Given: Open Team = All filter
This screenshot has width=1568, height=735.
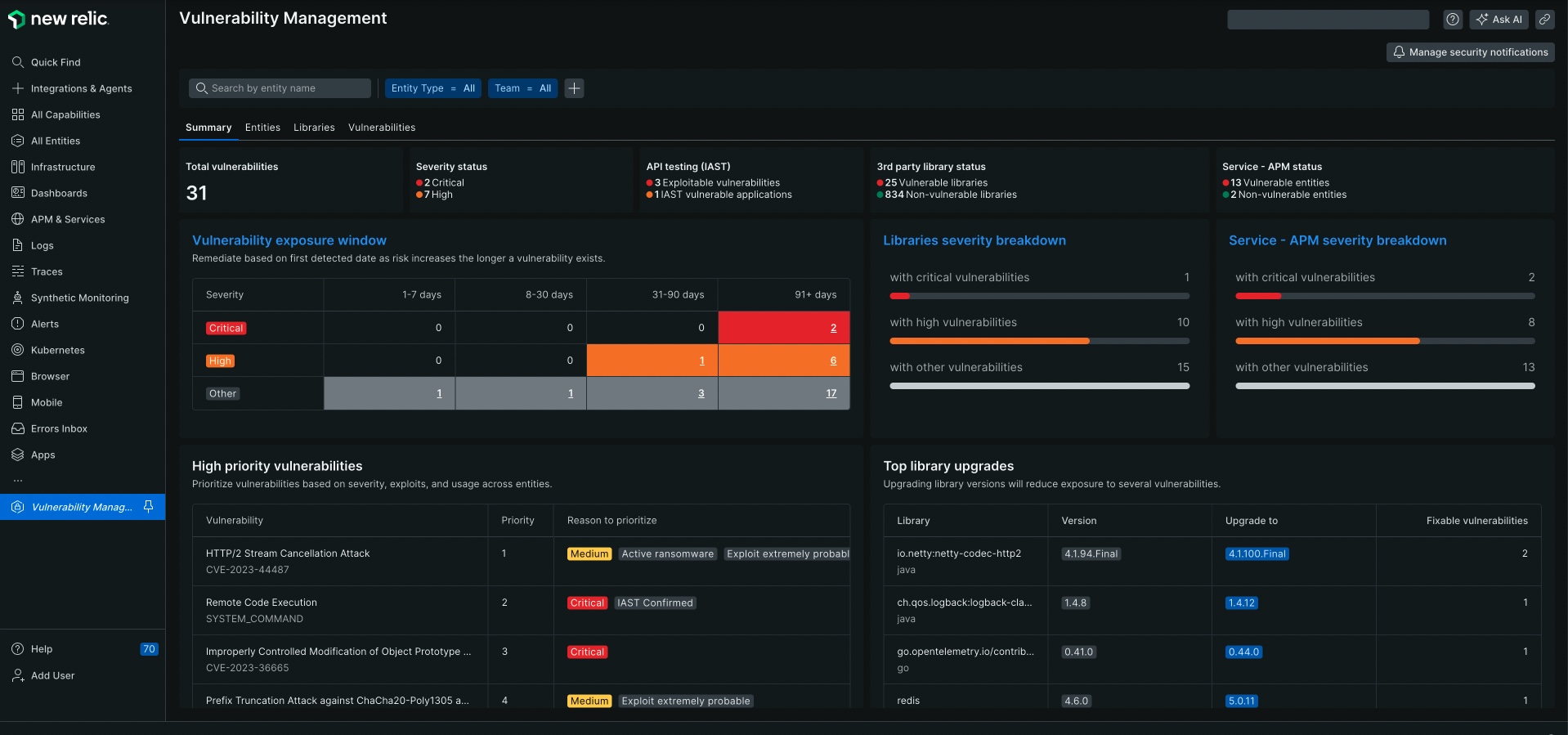Looking at the screenshot, I should pyautogui.click(x=522, y=88).
